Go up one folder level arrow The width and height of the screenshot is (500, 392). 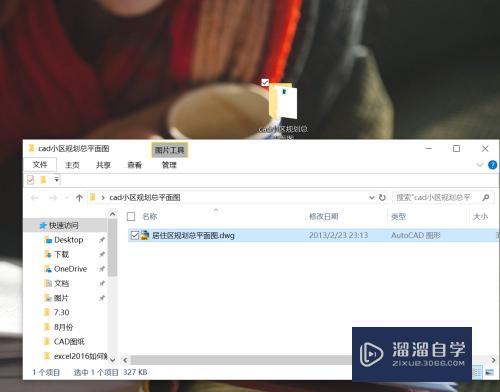79,198
